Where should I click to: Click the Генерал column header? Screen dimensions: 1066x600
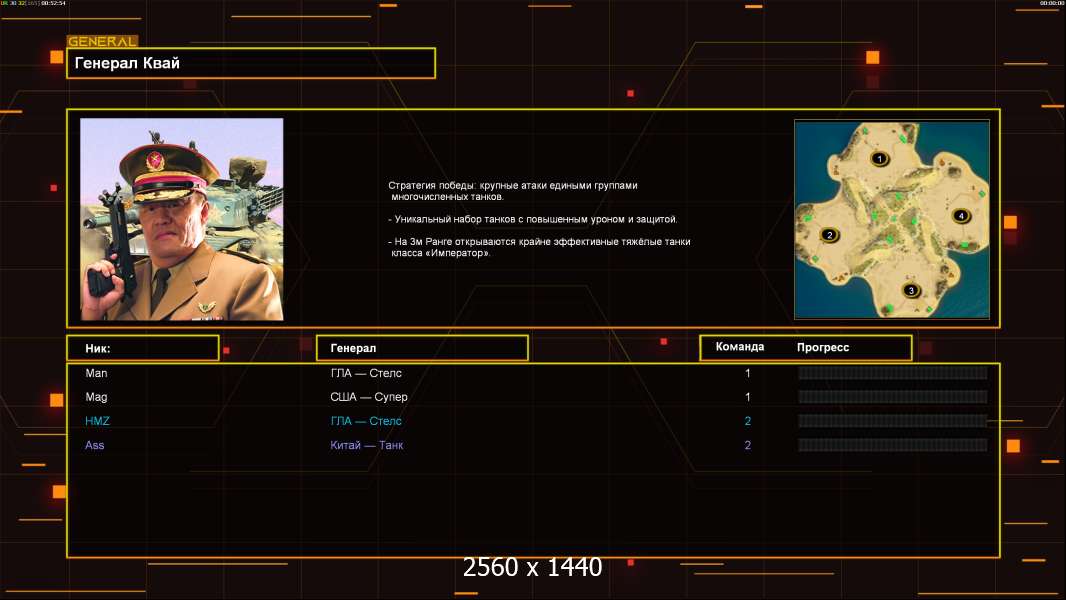coord(421,348)
